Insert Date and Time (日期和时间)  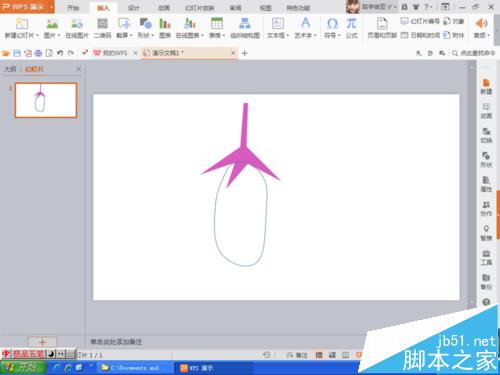pos(420,35)
